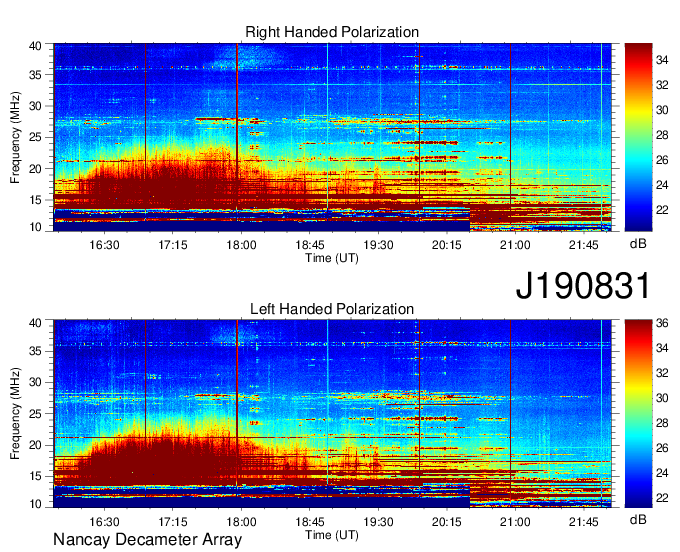This screenshot has width=680, height=552.
Task: Click Frequency (MHz) axis label of Right Handed plot
Action: 15,137
